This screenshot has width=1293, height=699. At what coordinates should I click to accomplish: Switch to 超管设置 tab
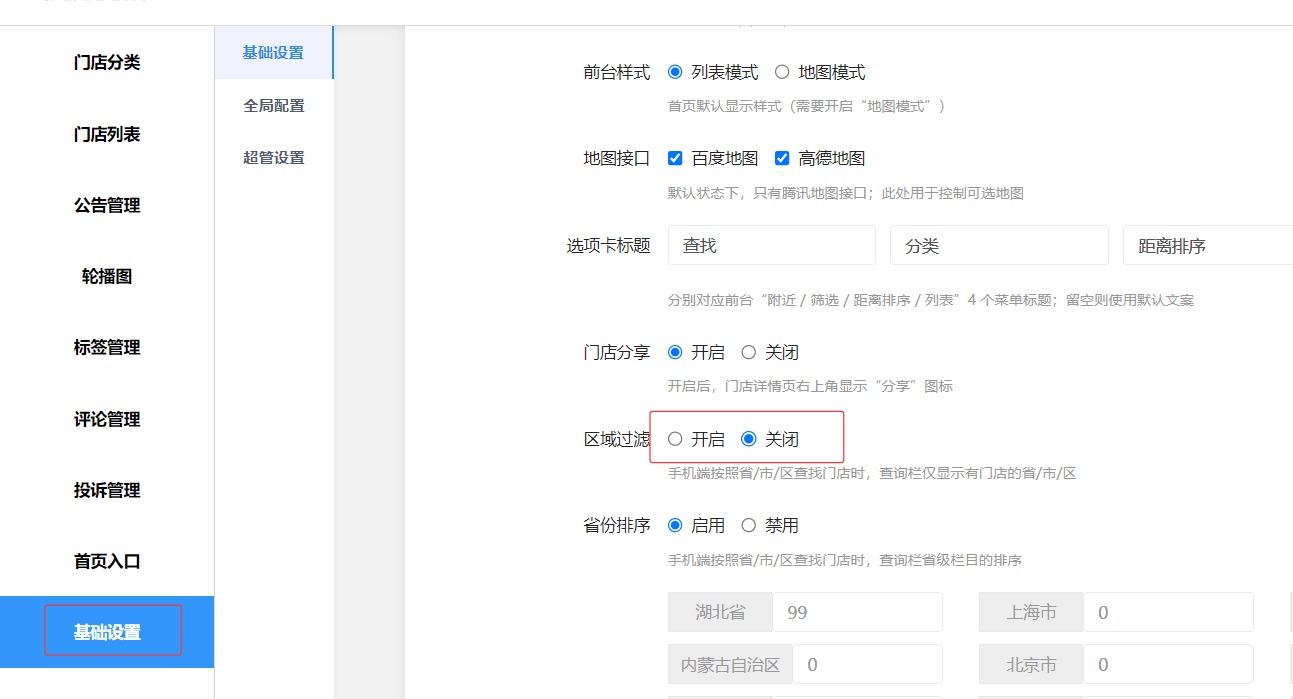pyautogui.click(x=274, y=157)
